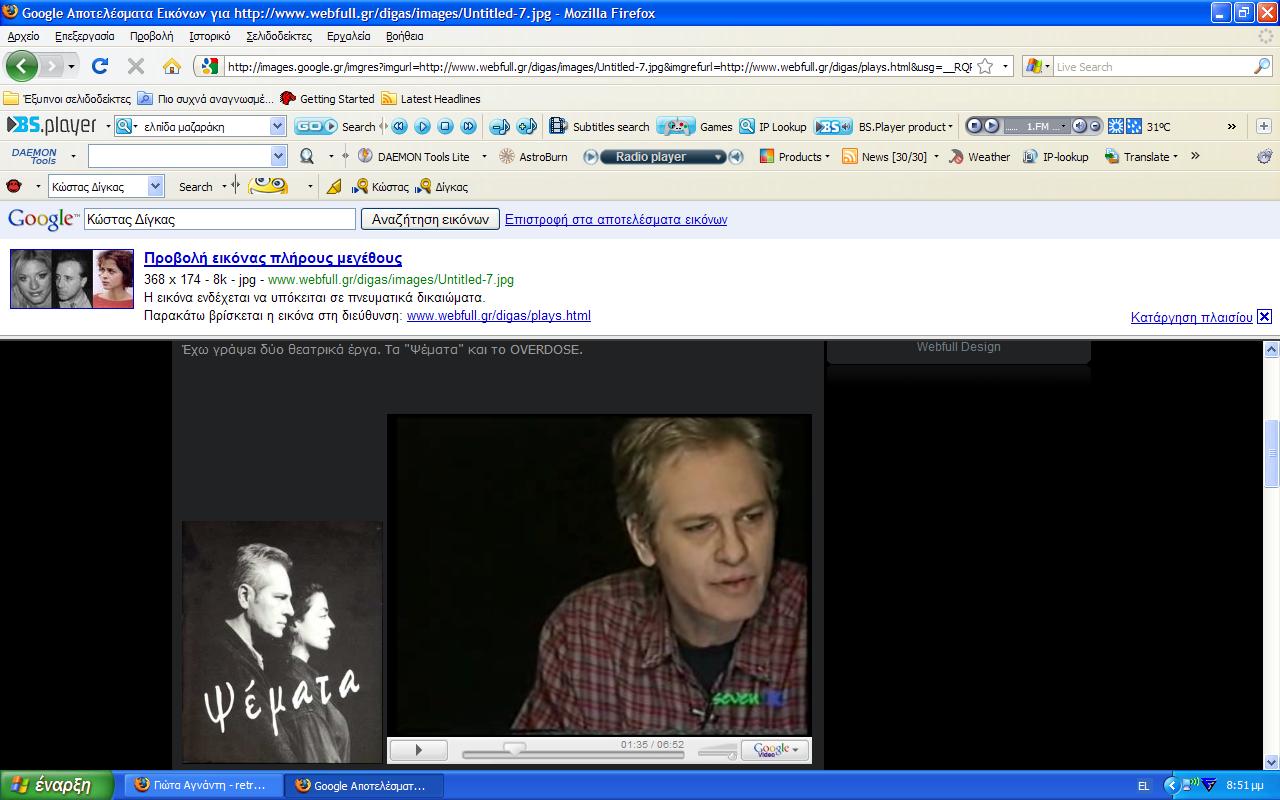
Task: Click the highlighter icon in bottom toolbar
Action: point(334,187)
